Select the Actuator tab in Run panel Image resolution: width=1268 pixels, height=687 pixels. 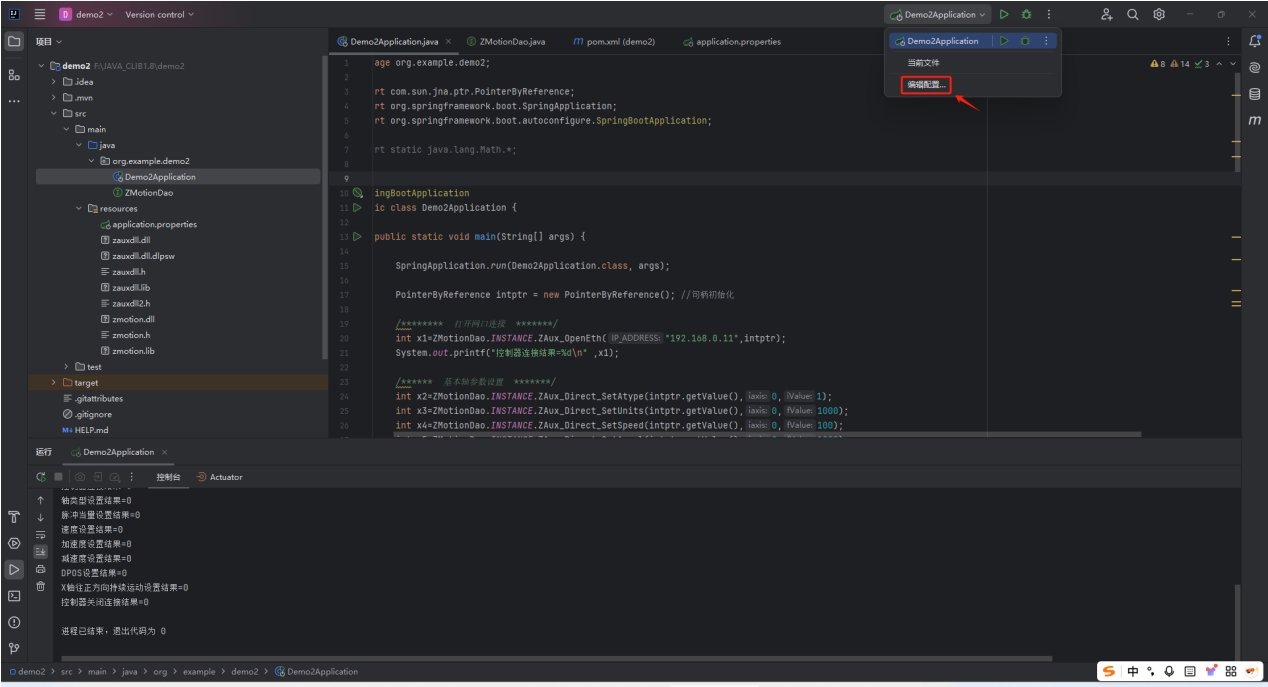(x=219, y=477)
